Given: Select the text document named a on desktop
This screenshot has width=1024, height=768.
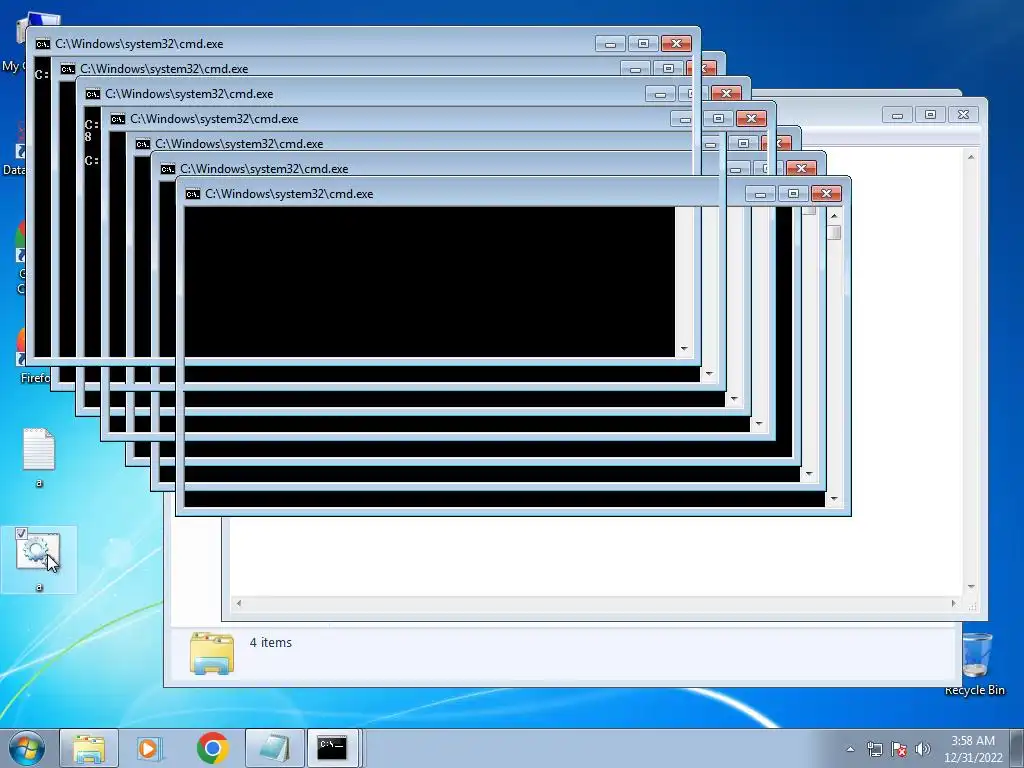Looking at the screenshot, I should (39, 457).
